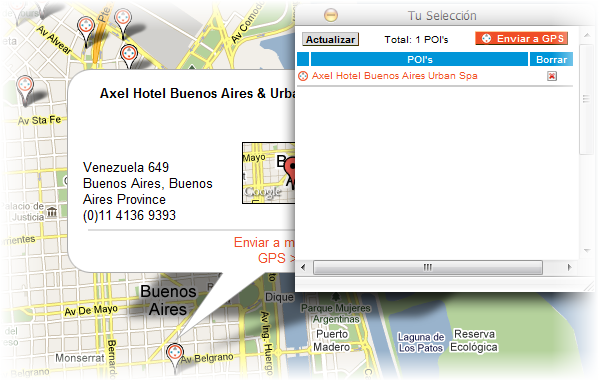Image resolution: width=599 pixels, height=381 pixels.
Task: Select map marker touching popup's top edge
Action: coord(129,57)
